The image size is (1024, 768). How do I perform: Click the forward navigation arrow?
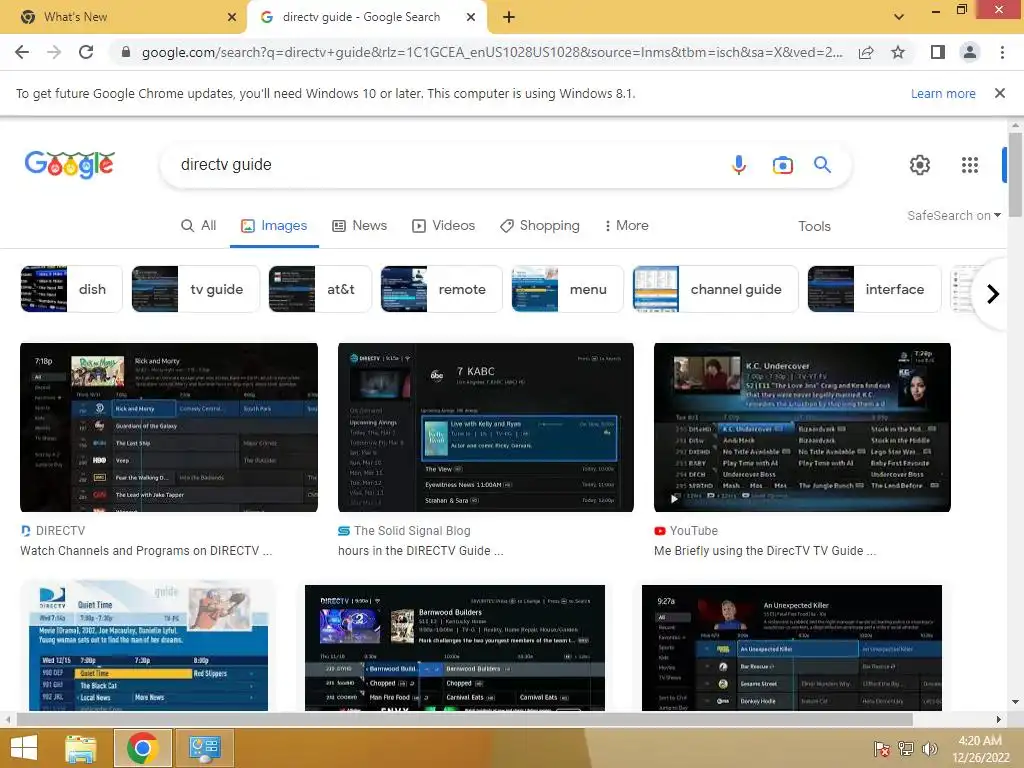coord(54,52)
